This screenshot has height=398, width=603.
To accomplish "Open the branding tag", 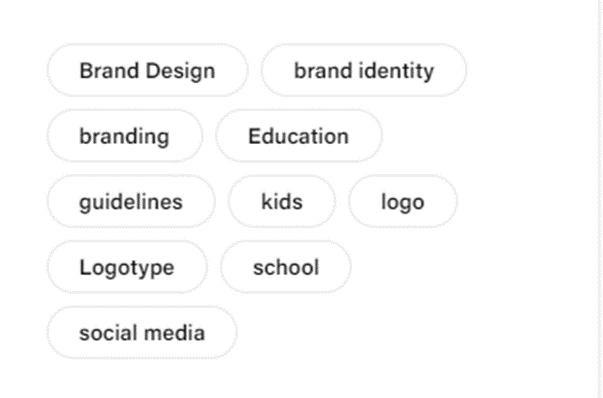I will click(125, 136).
